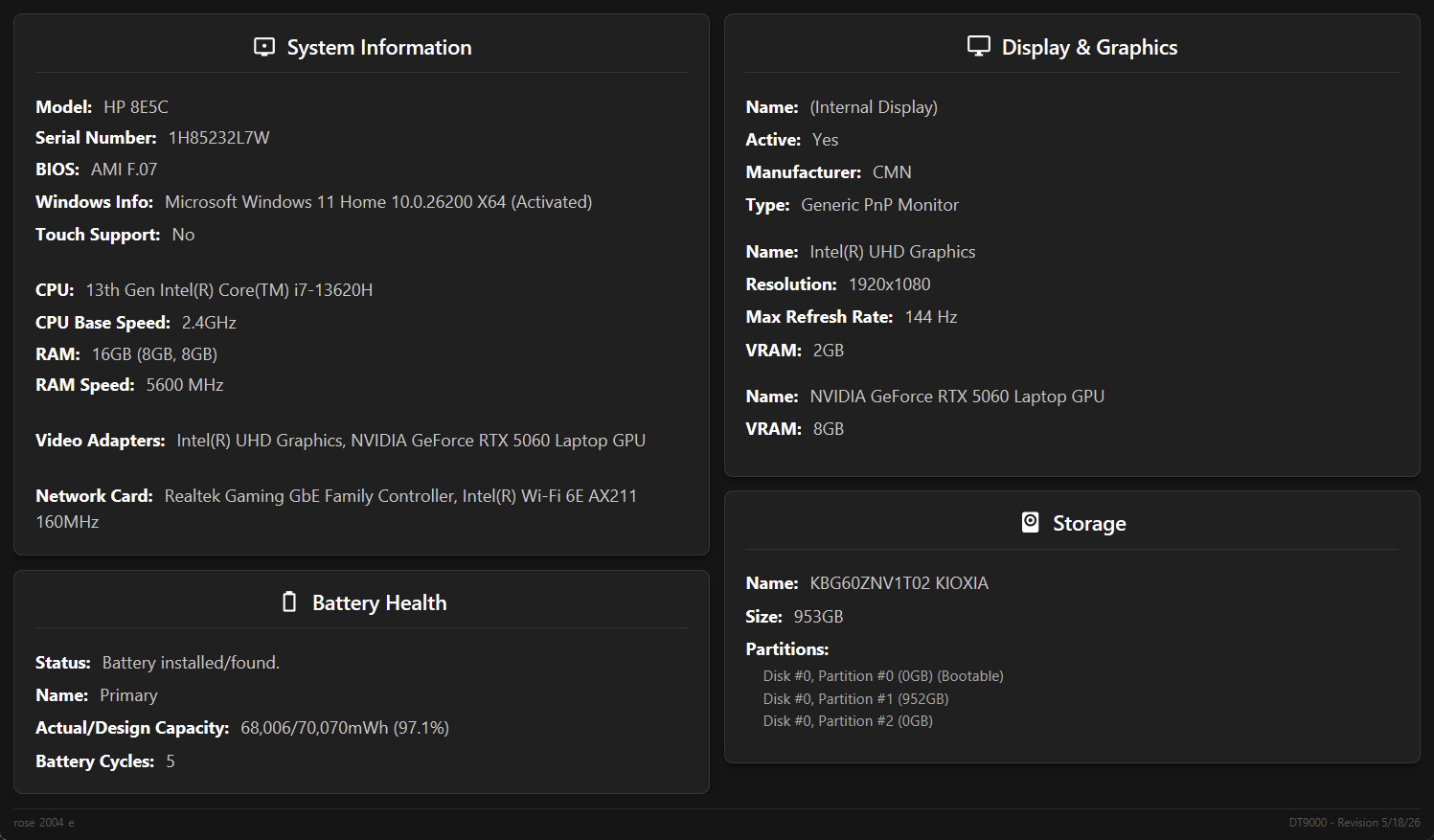Select the model value HP 8E5C
The width and height of the screenshot is (1434, 840).
click(x=136, y=107)
